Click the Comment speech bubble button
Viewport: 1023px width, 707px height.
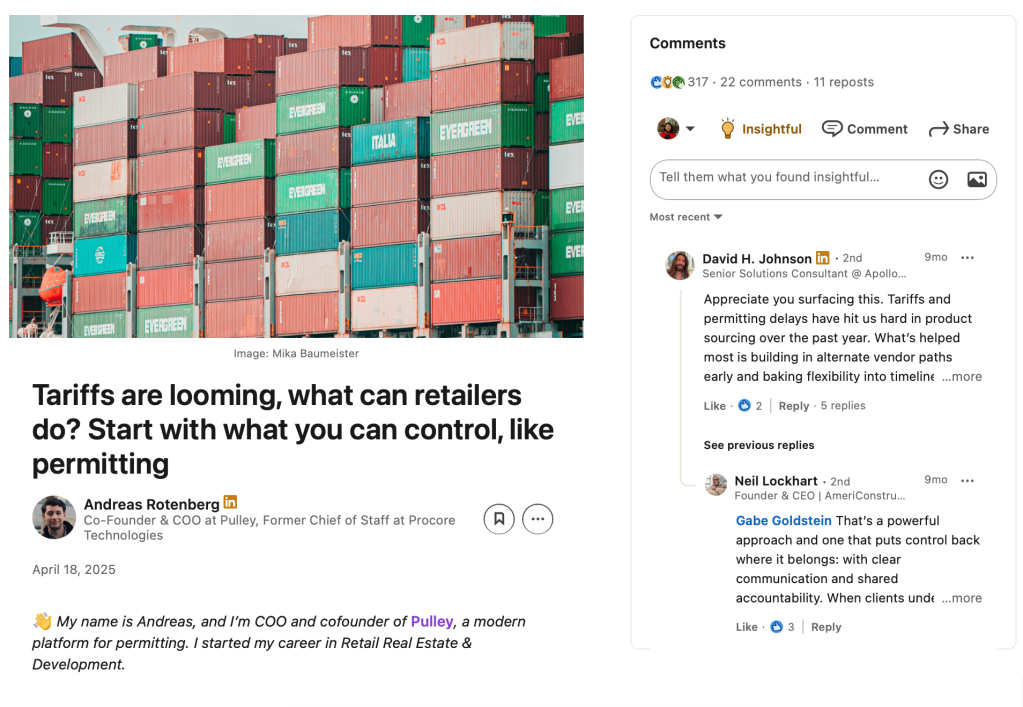865,129
